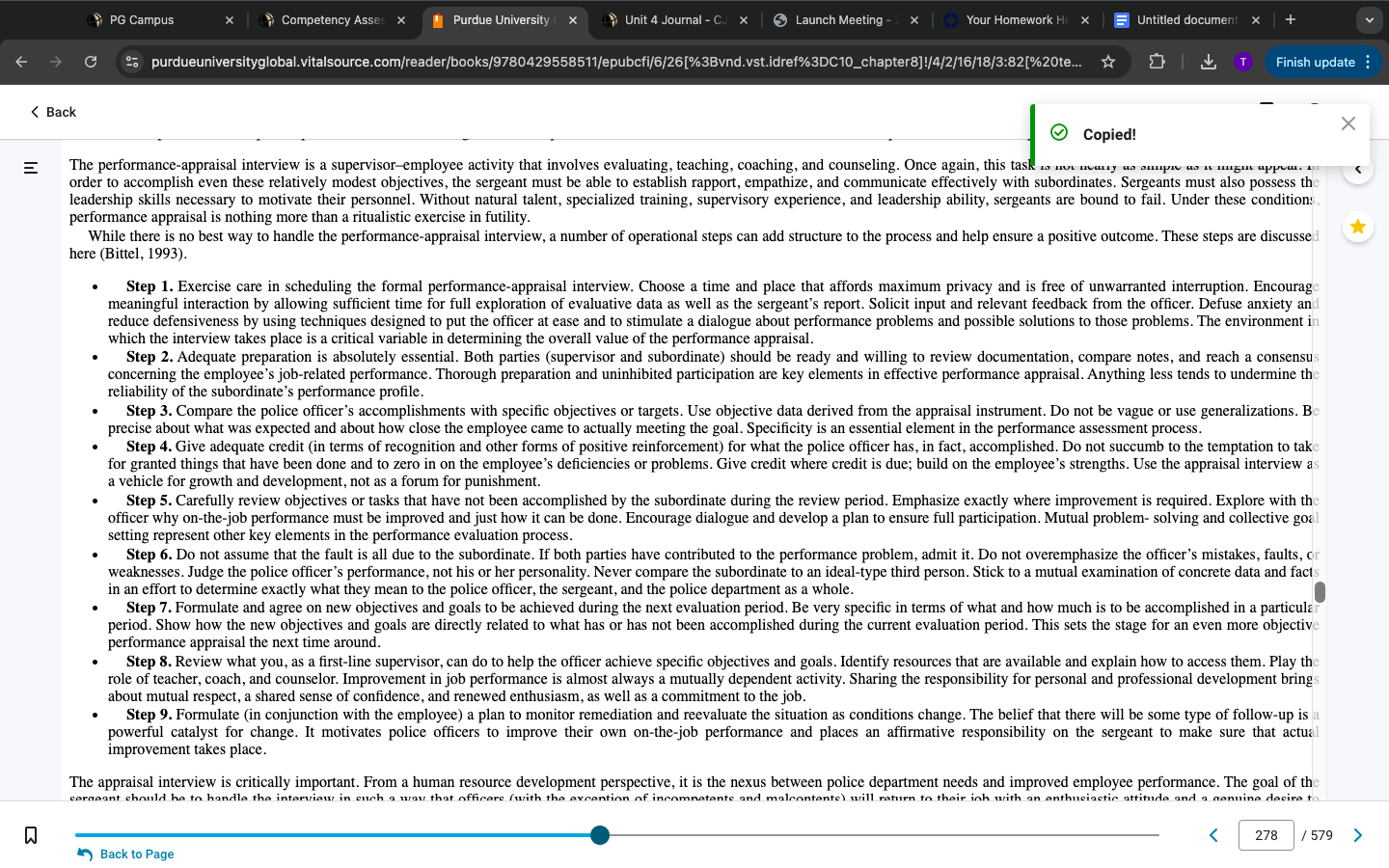Open Chrome three-dot menu beside Finish update
The height and width of the screenshot is (868, 1389).
click(1368, 62)
